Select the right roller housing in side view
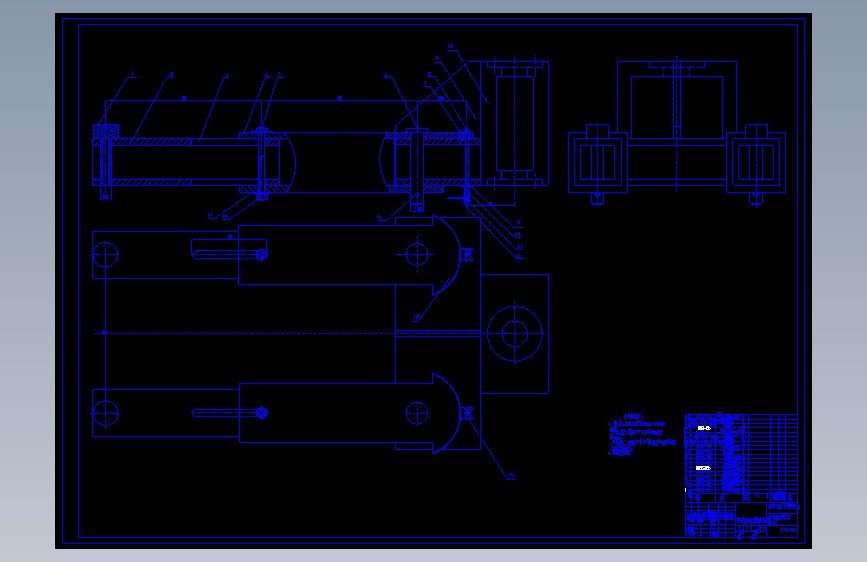Image resolution: width=867 pixels, height=562 pixels. coord(756,163)
